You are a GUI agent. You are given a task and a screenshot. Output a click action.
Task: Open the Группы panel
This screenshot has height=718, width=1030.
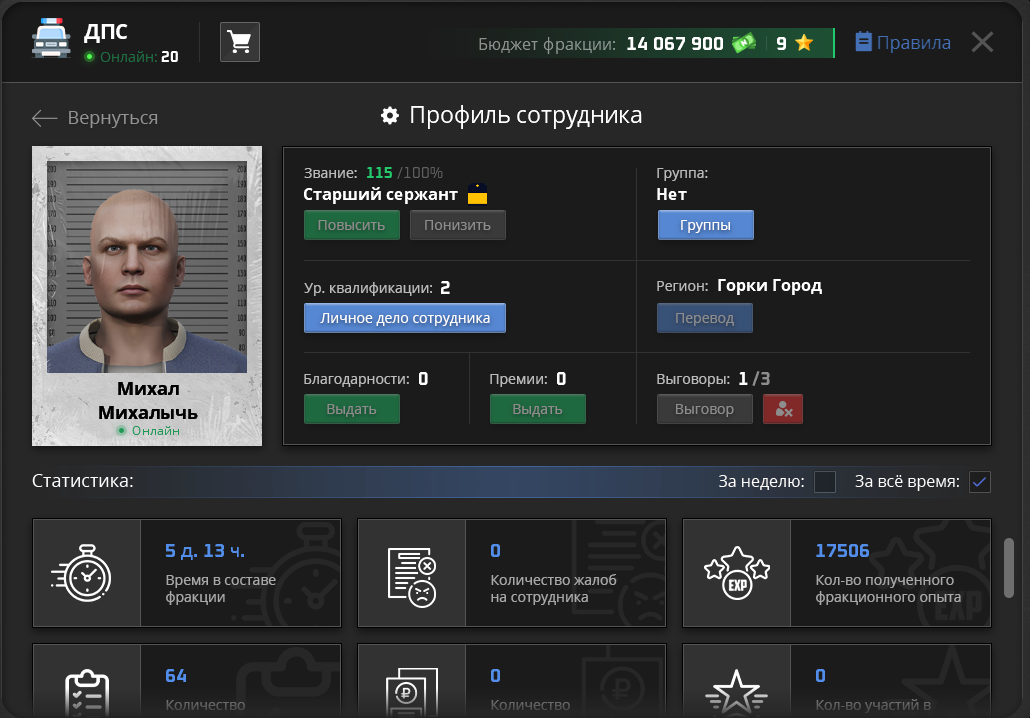pyautogui.click(x=705, y=224)
